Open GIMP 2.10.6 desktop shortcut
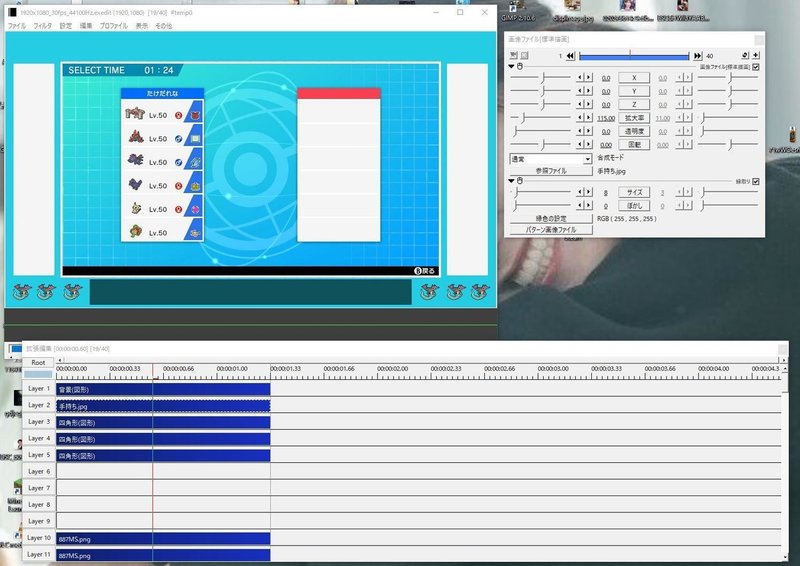The image size is (800, 566). click(x=517, y=12)
